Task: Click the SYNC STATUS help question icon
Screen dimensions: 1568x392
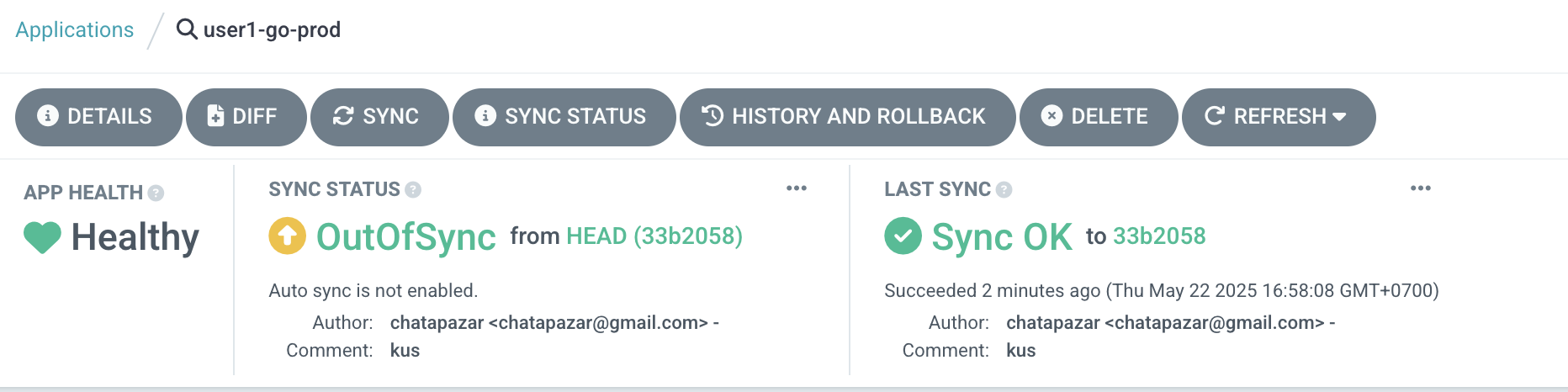Action: point(413,189)
